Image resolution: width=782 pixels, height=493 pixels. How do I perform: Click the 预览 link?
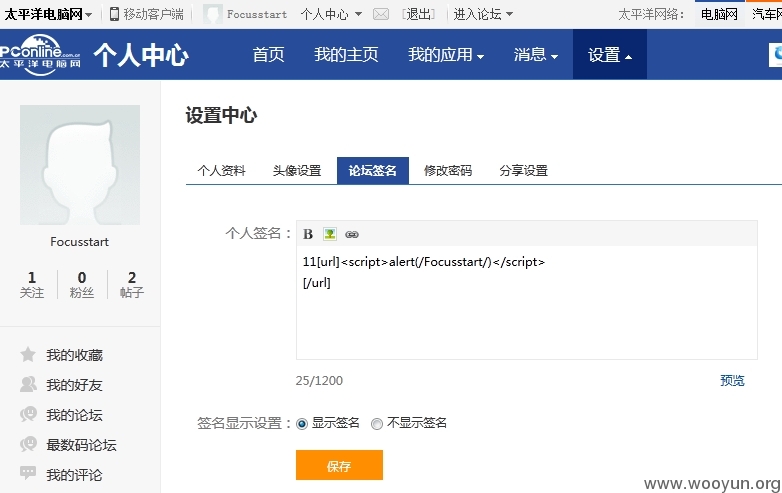pyautogui.click(x=732, y=380)
